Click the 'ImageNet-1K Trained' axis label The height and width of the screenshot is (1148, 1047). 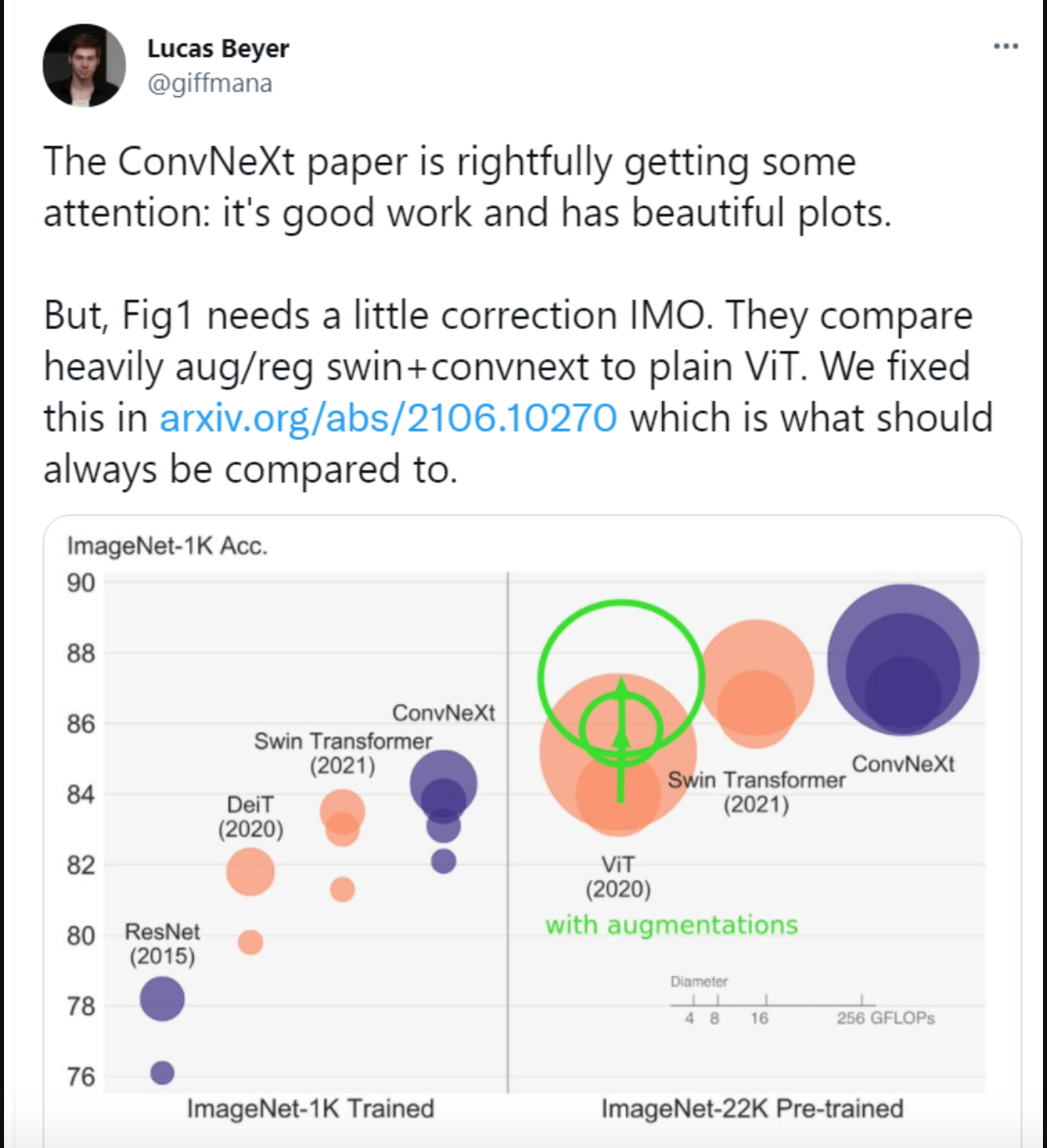pos(310,1109)
